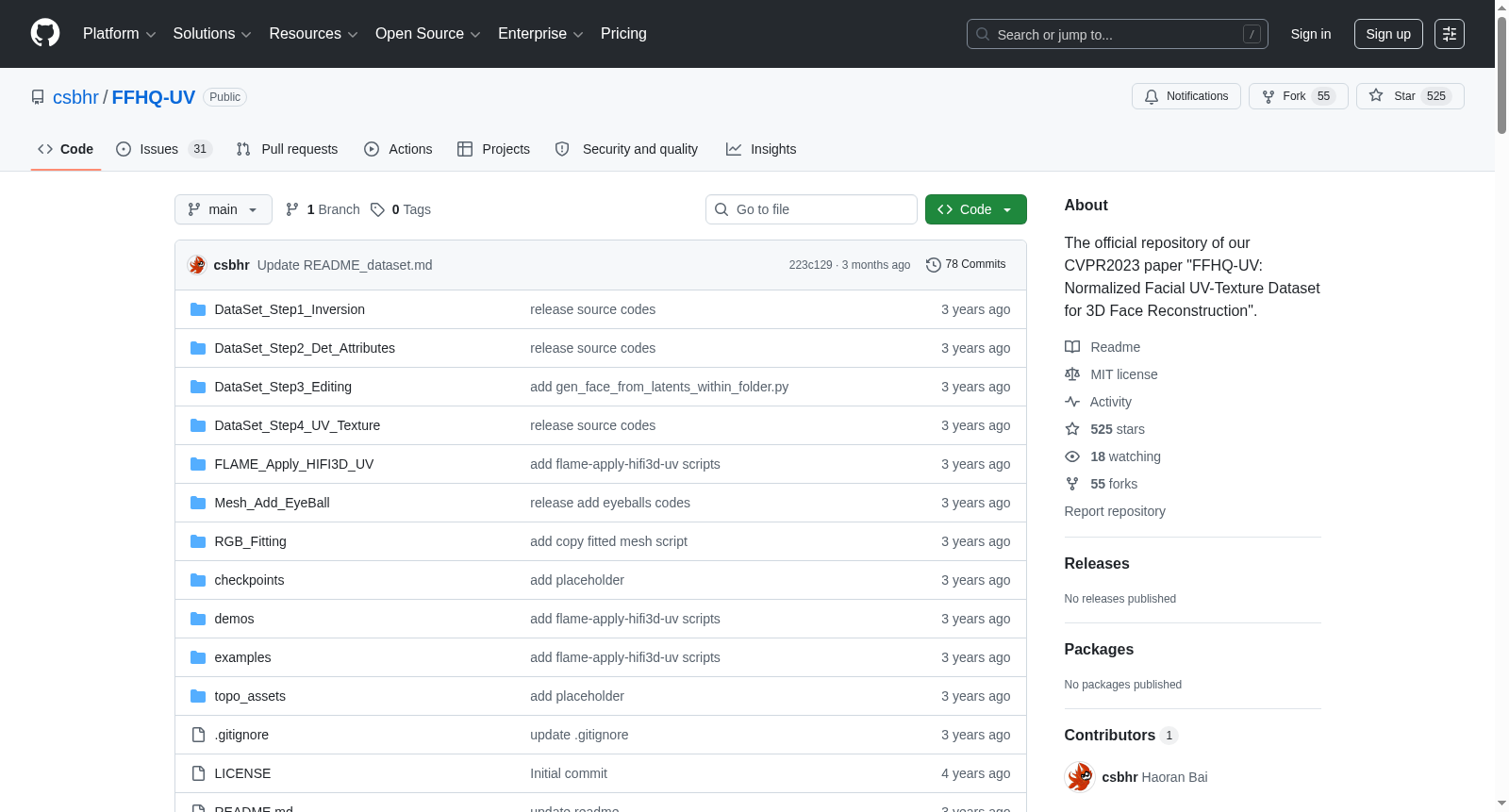Expand the Enterprise menu
Image resolution: width=1509 pixels, height=812 pixels.
(x=540, y=34)
